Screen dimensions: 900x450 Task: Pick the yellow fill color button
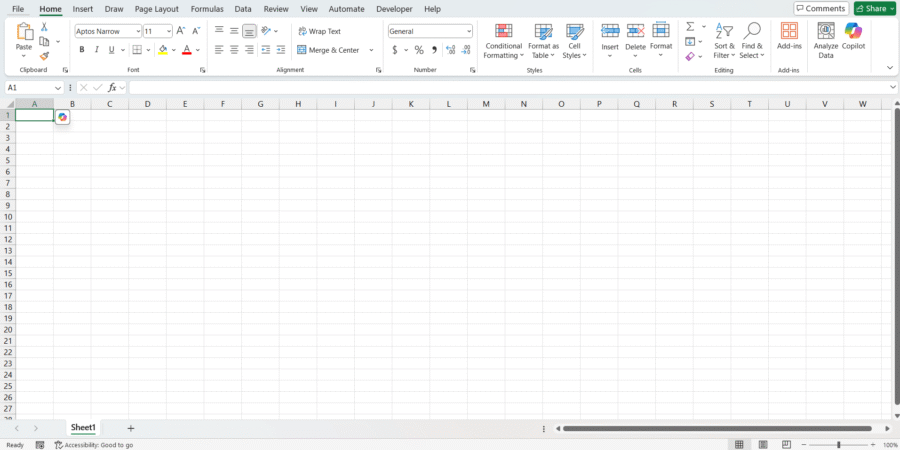(163, 50)
